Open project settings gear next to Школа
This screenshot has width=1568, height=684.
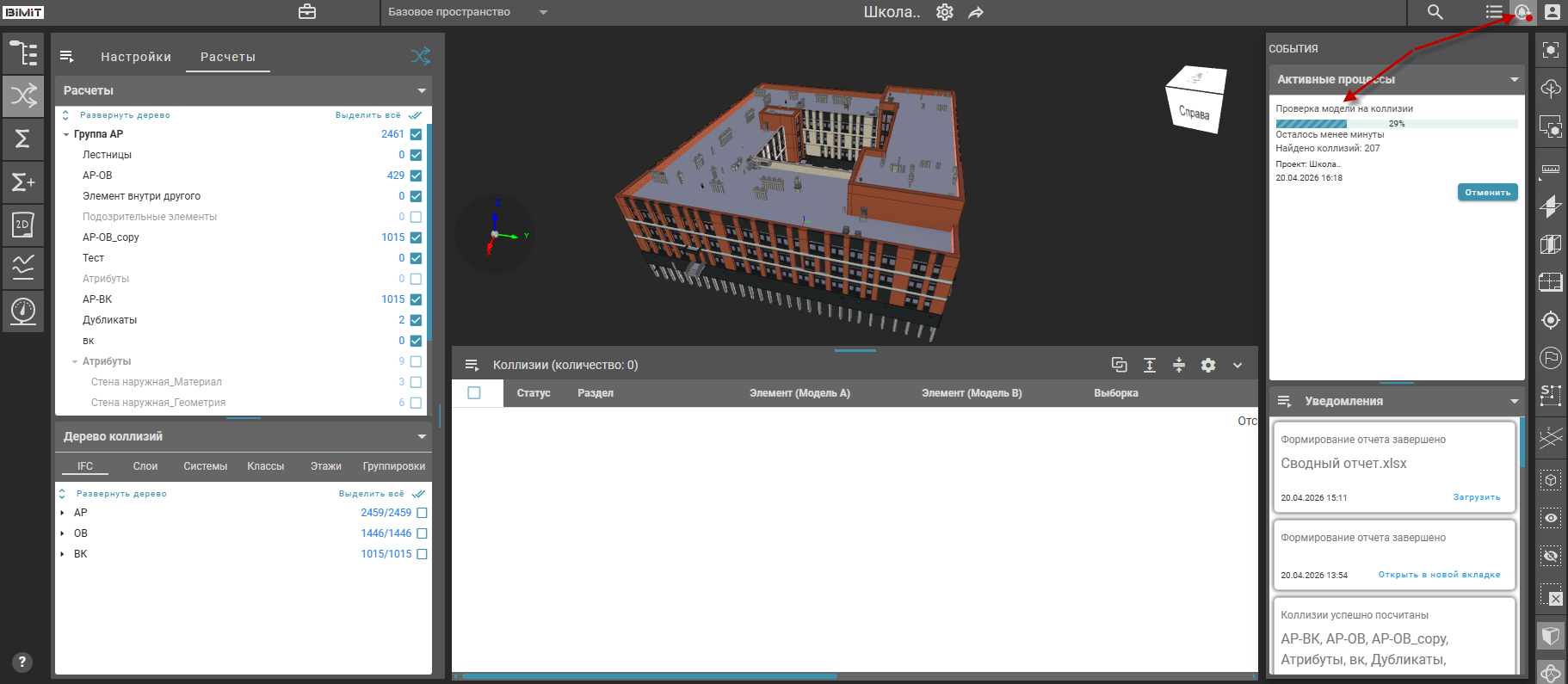coord(945,12)
